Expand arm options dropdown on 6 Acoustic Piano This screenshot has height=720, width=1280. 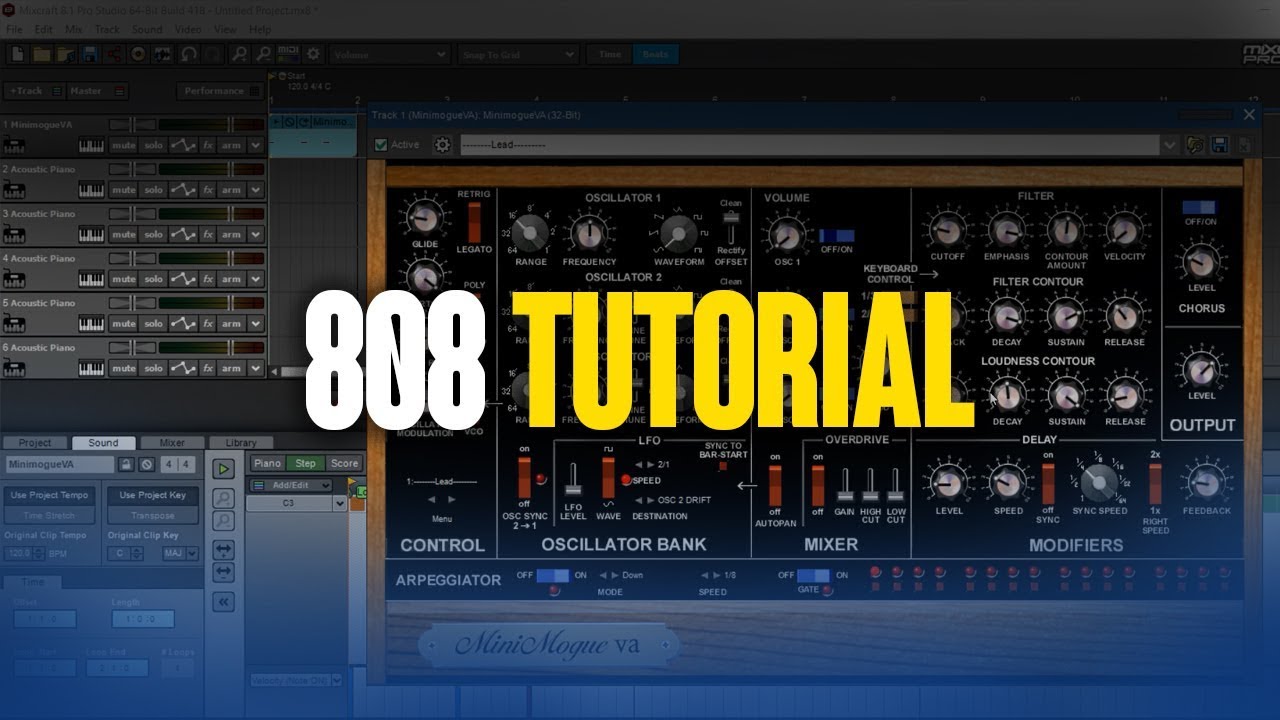click(256, 368)
